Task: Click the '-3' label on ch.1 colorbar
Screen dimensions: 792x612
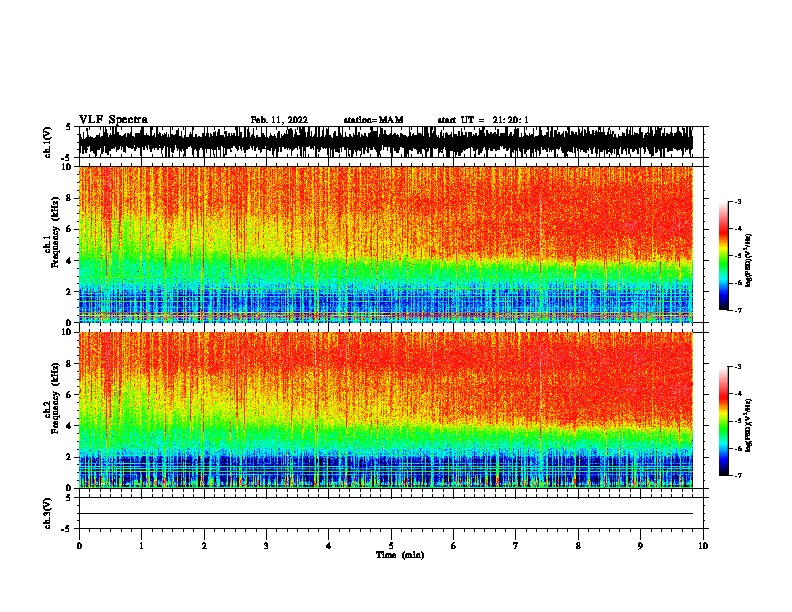Action: [x=737, y=201]
